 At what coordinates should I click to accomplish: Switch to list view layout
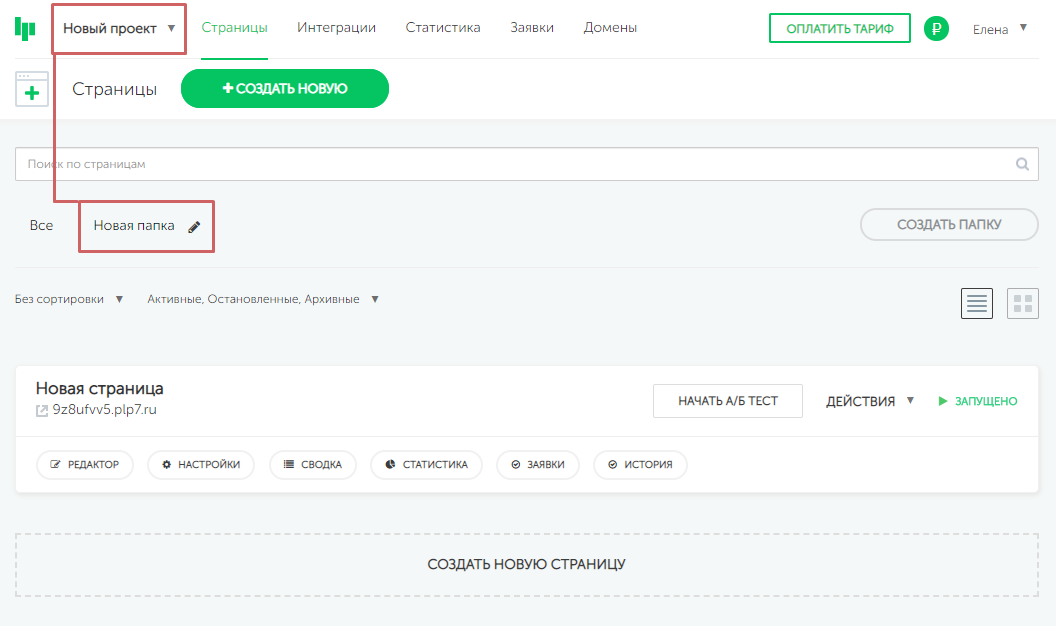(x=977, y=304)
